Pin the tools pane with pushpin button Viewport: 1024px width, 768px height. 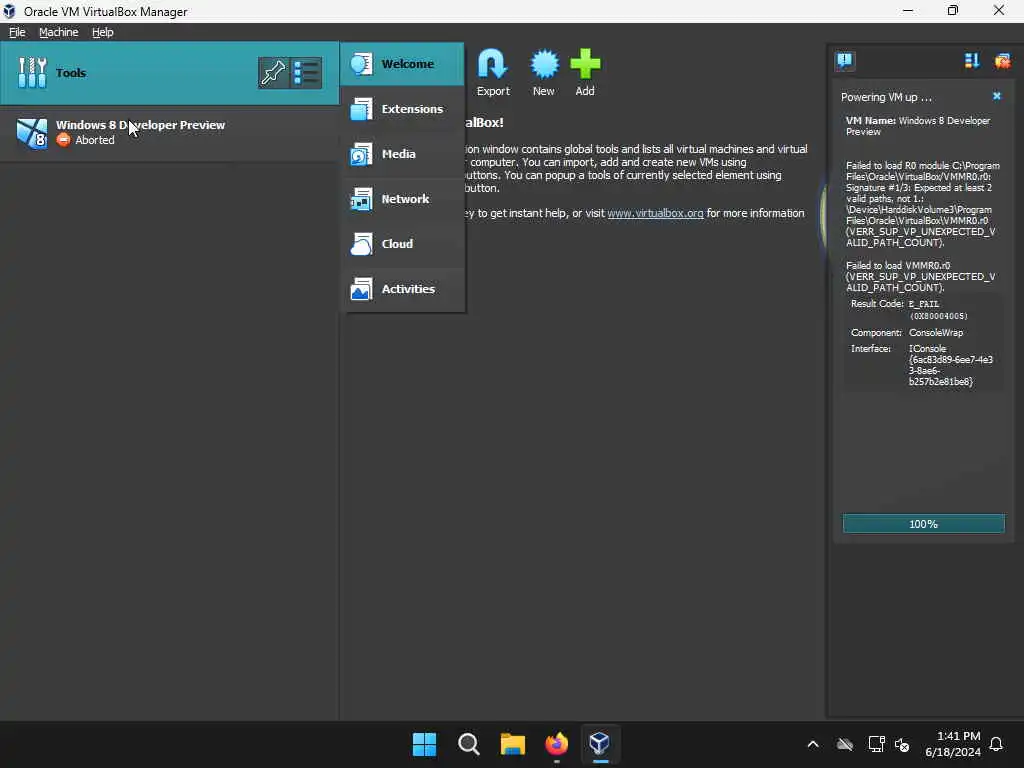tap(273, 72)
